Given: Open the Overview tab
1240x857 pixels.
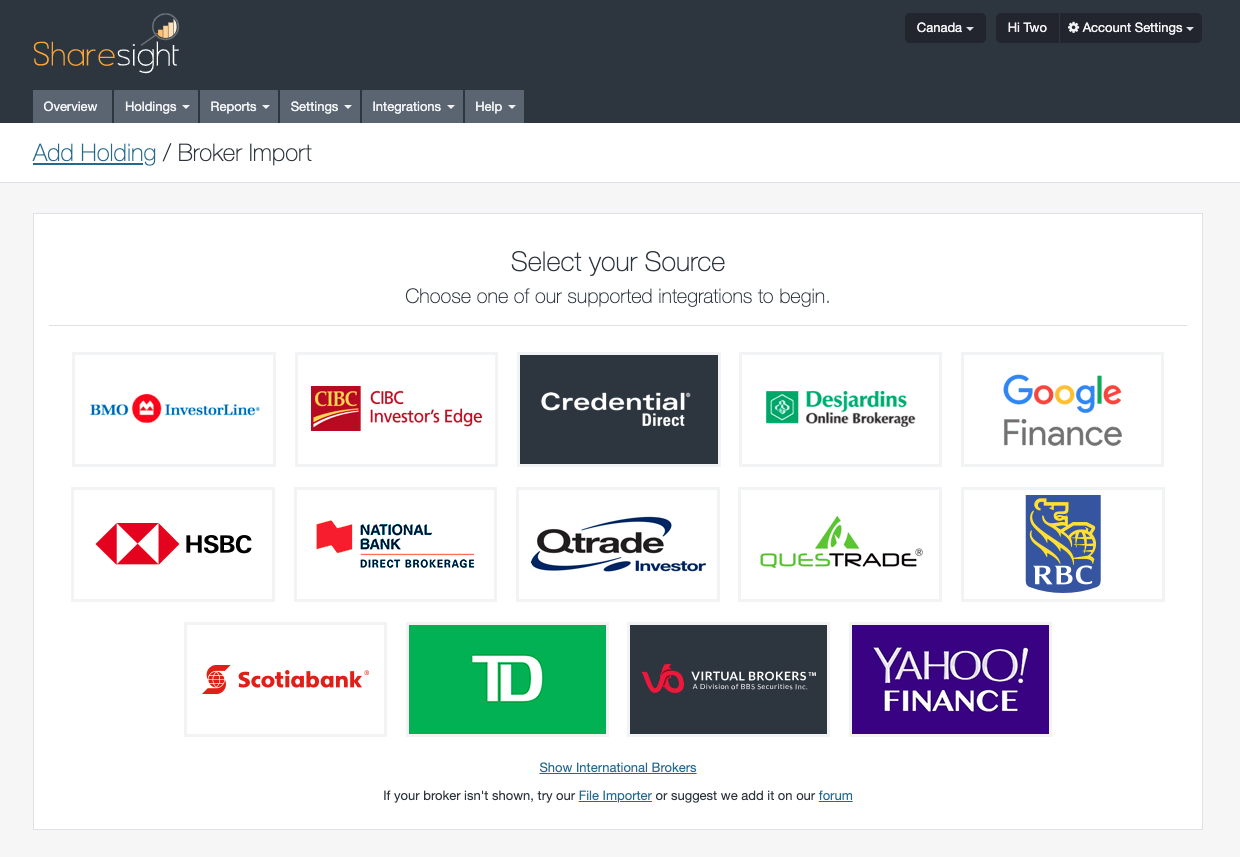Looking at the screenshot, I should (70, 107).
